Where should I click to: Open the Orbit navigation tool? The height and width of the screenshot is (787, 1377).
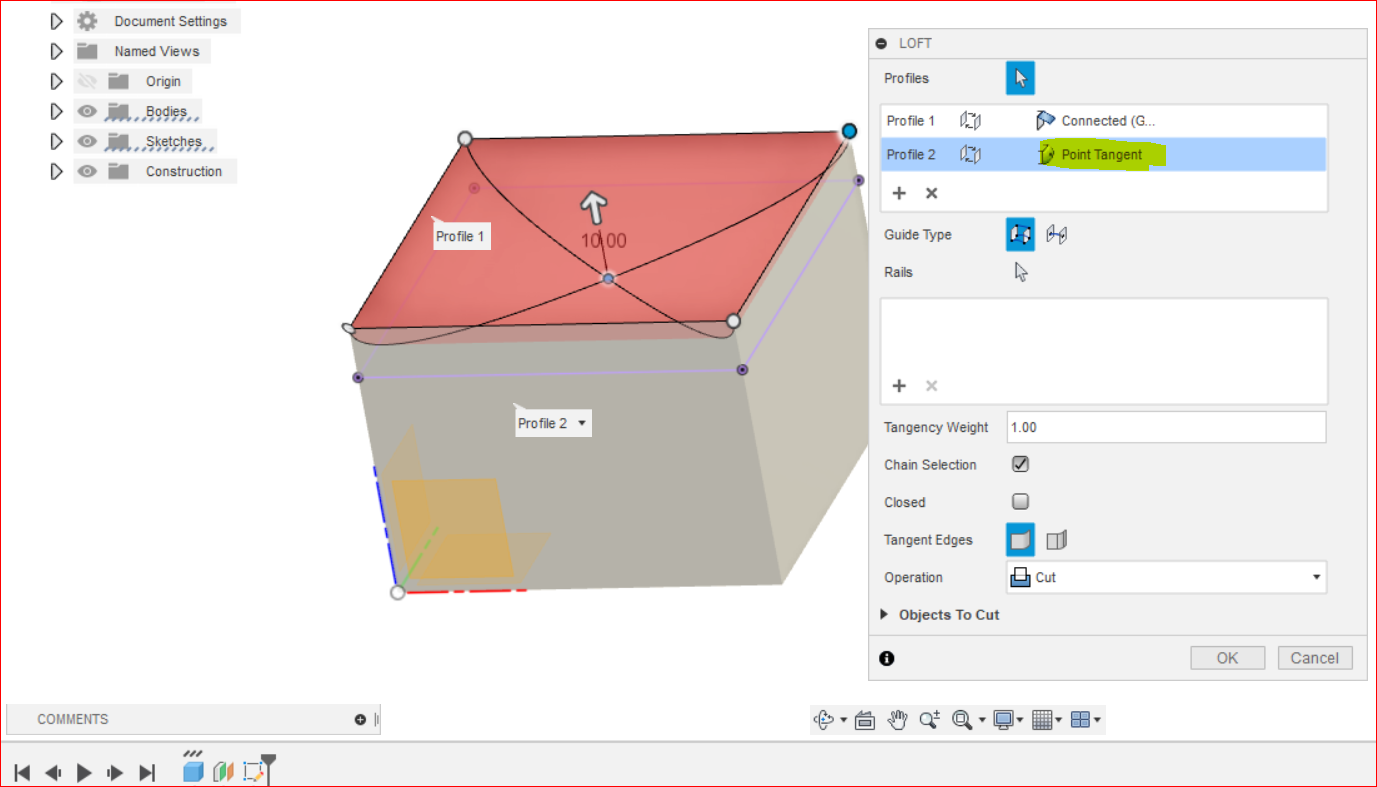[x=824, y=719]
